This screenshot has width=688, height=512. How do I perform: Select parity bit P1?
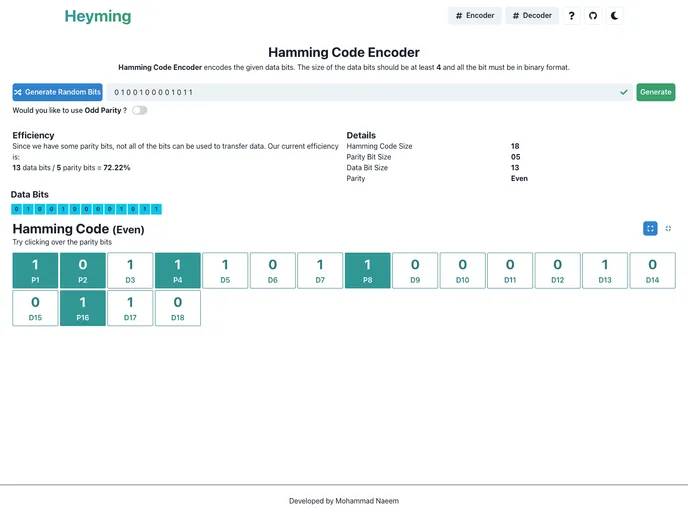tap(35, 270)
